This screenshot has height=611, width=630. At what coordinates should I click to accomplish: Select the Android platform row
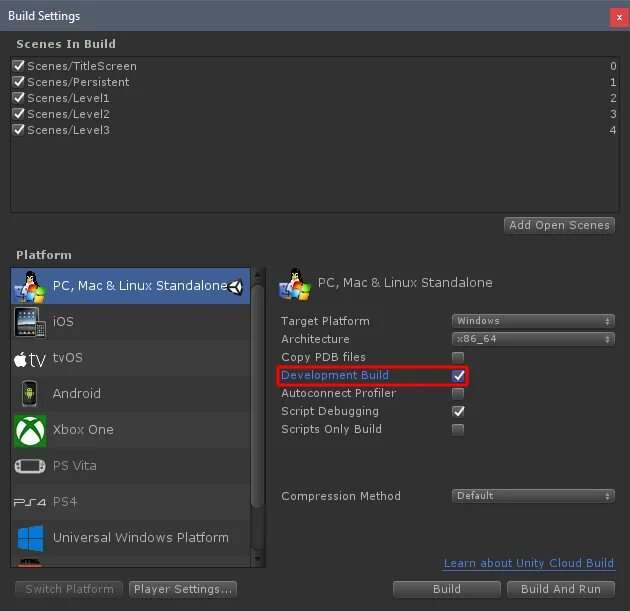click(131, 394)
